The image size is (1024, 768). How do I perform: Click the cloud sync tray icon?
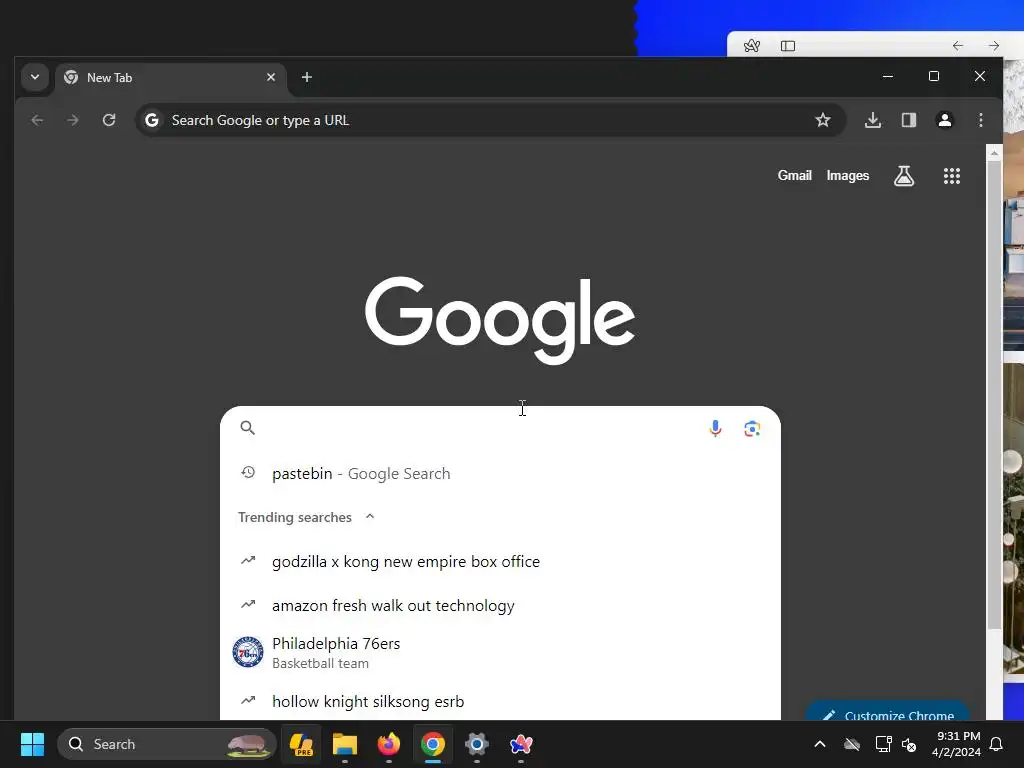pos(852,744)
